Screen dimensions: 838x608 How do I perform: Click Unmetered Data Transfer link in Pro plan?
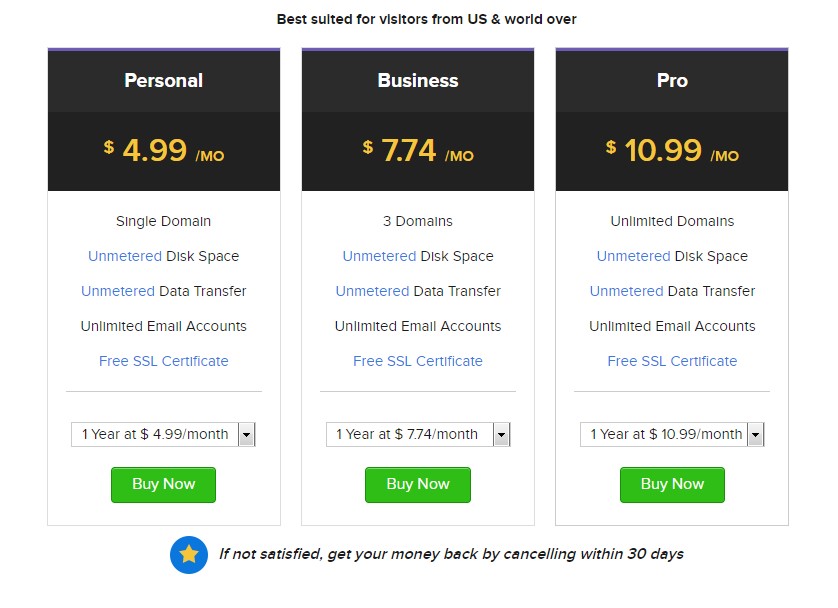pos(626,291)
